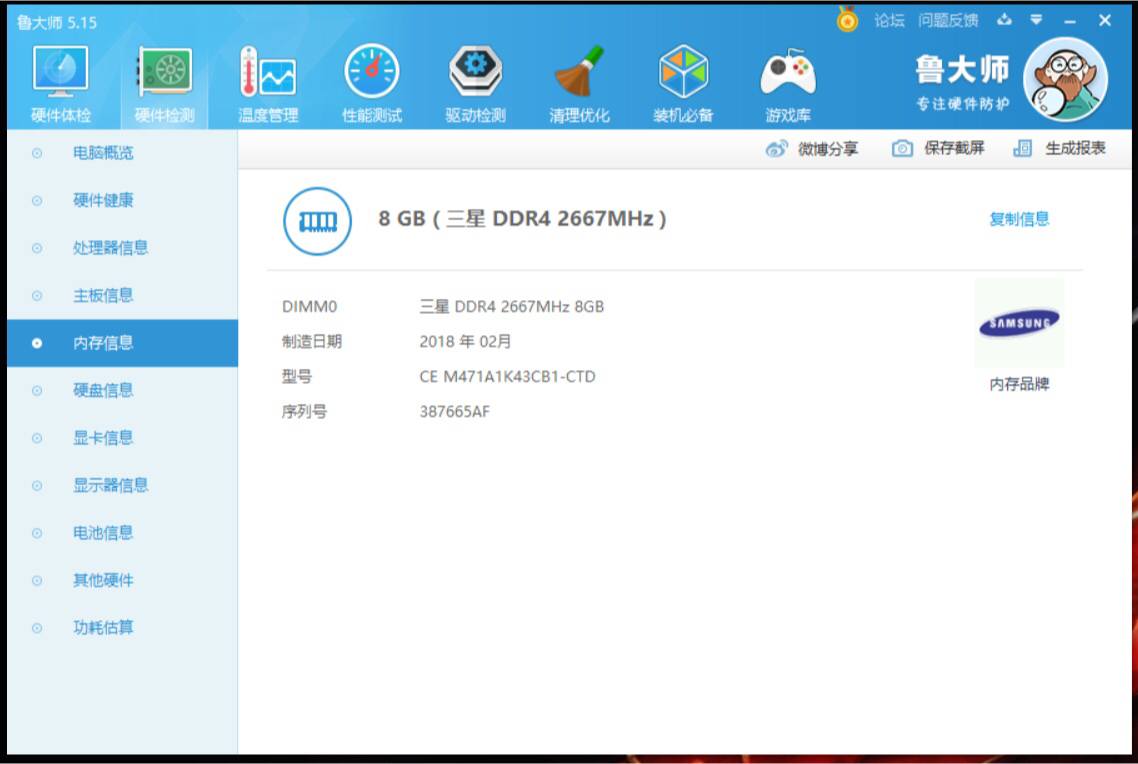
Task: Close the 鲁大师 window
Action: [1105, 20]
